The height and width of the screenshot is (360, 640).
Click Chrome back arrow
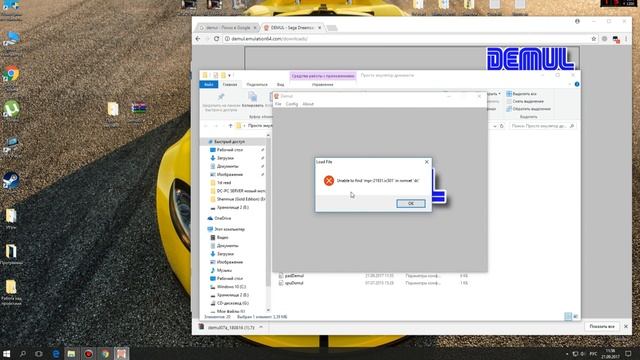[x=198, y=39]
